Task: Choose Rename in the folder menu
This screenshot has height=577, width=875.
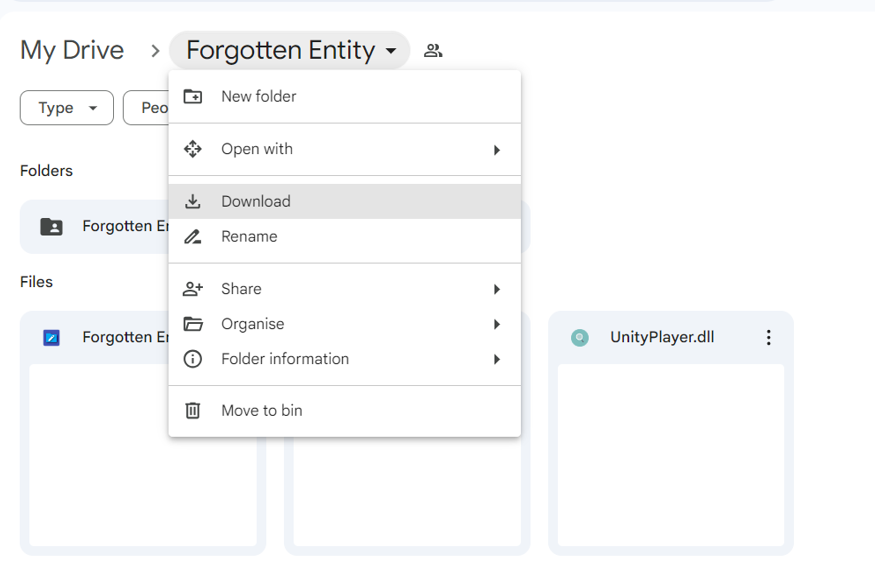Action: [x=249, y=237]
